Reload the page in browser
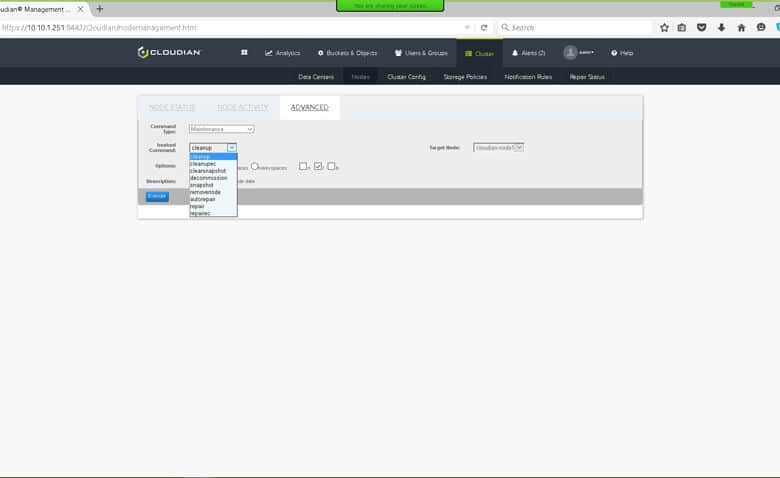The height and width of the screenshot is (478, 780). (x=484, y=28)
